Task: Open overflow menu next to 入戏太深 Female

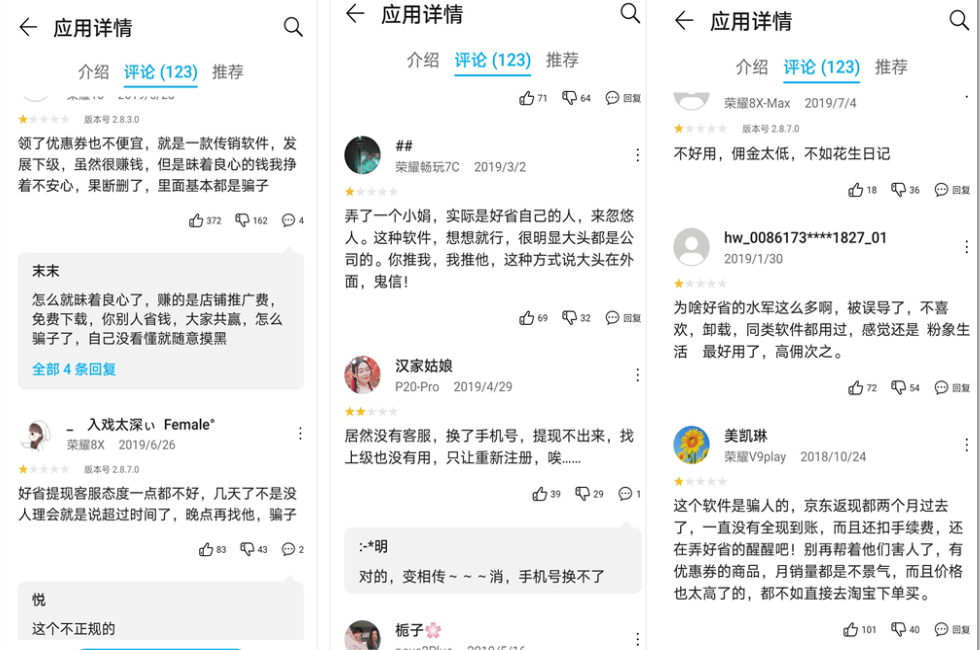Action: click(300, 434)
